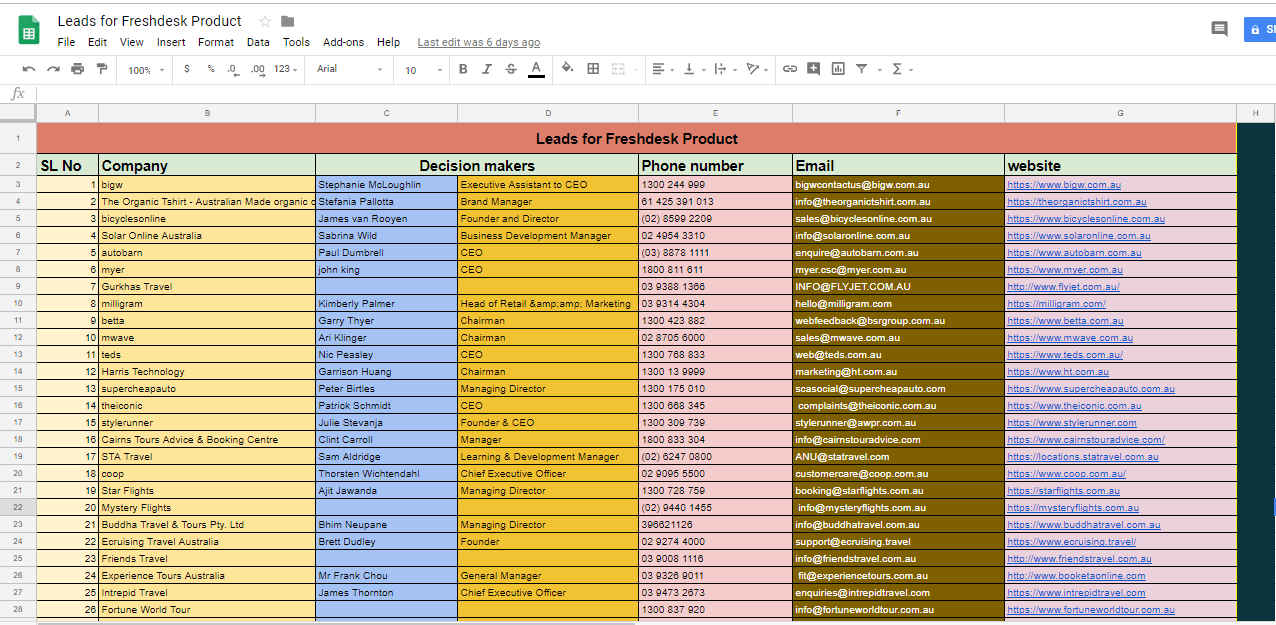The height and width of the screenshot is (625, 1276).
Task: Apply strikethrough formatting
Action: [x=511, y=69]
